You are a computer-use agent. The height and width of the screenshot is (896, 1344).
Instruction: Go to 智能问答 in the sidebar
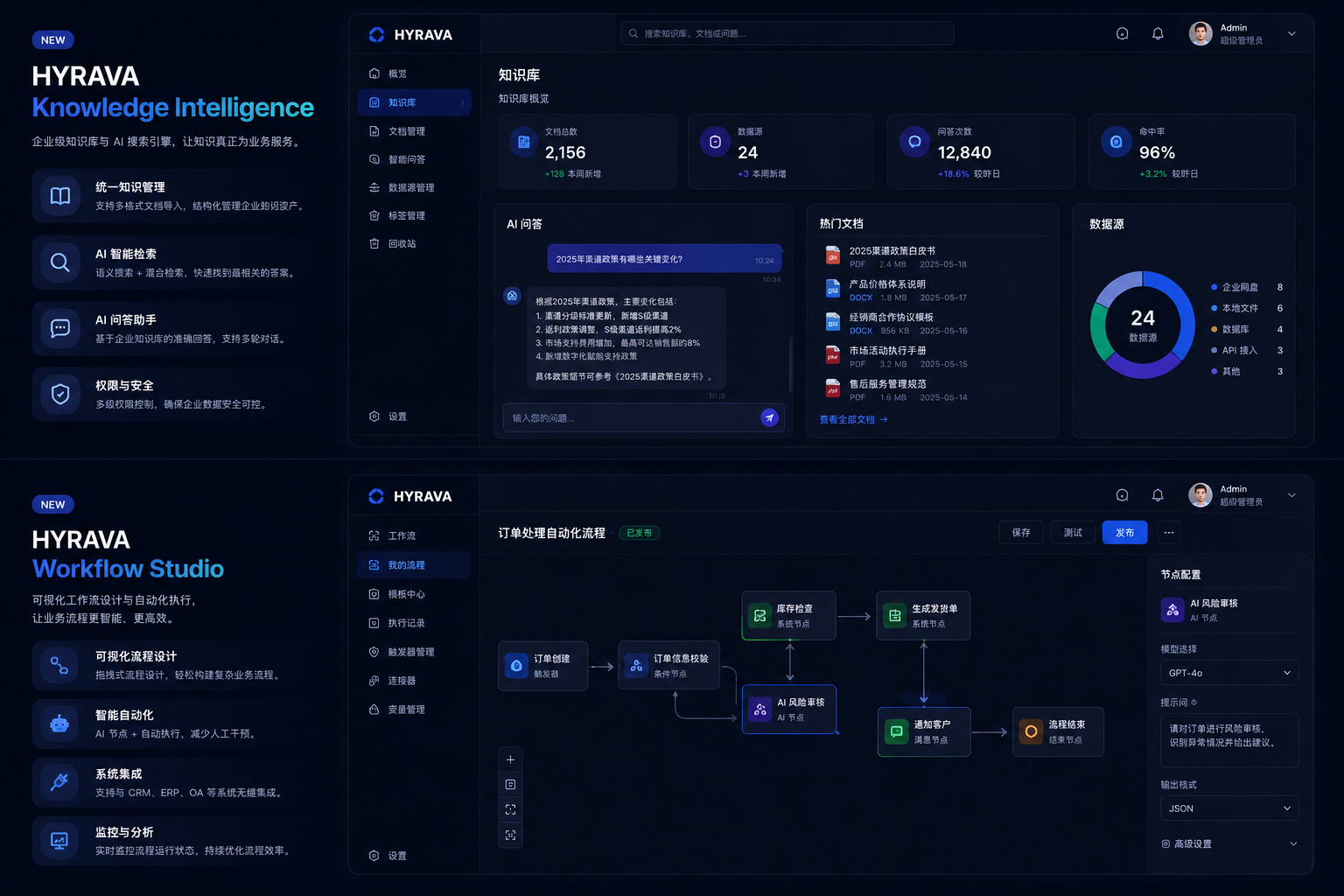point(414,159)
